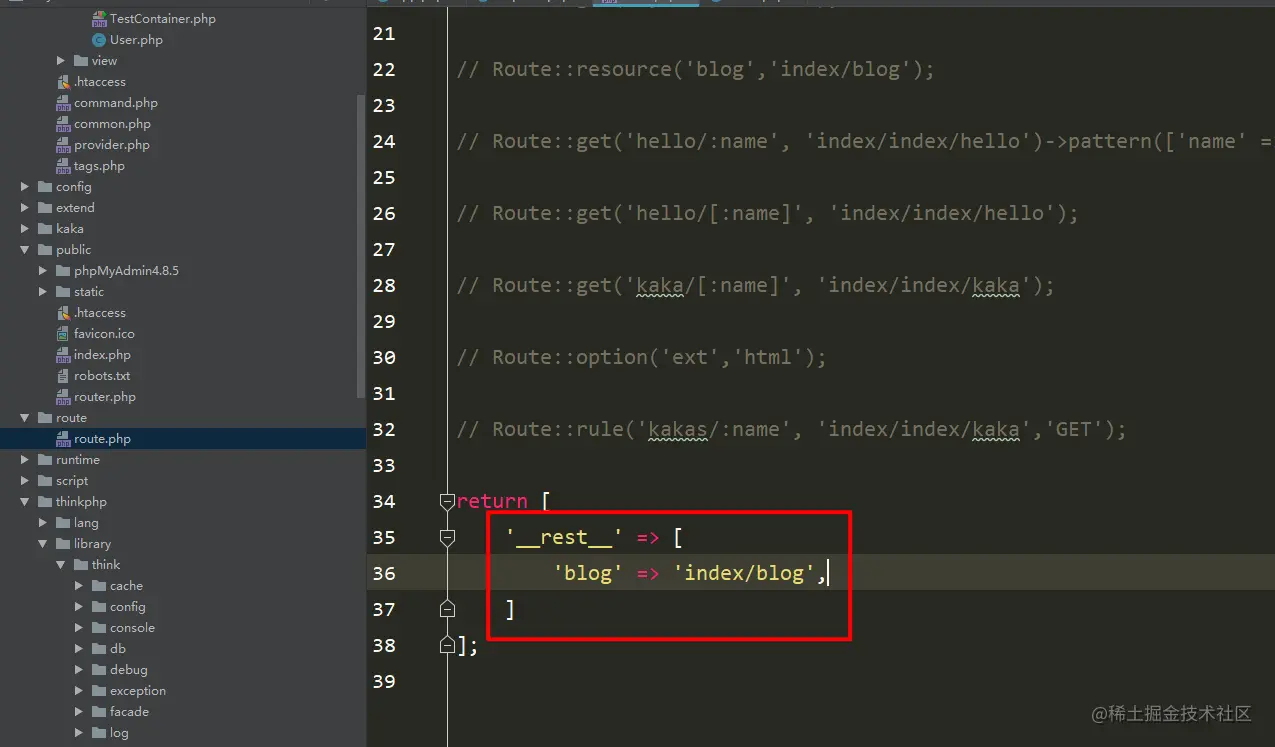This screenshot has width=1275, height=747.
Task: Click the static folder icon
Action: tap(63, 292)
